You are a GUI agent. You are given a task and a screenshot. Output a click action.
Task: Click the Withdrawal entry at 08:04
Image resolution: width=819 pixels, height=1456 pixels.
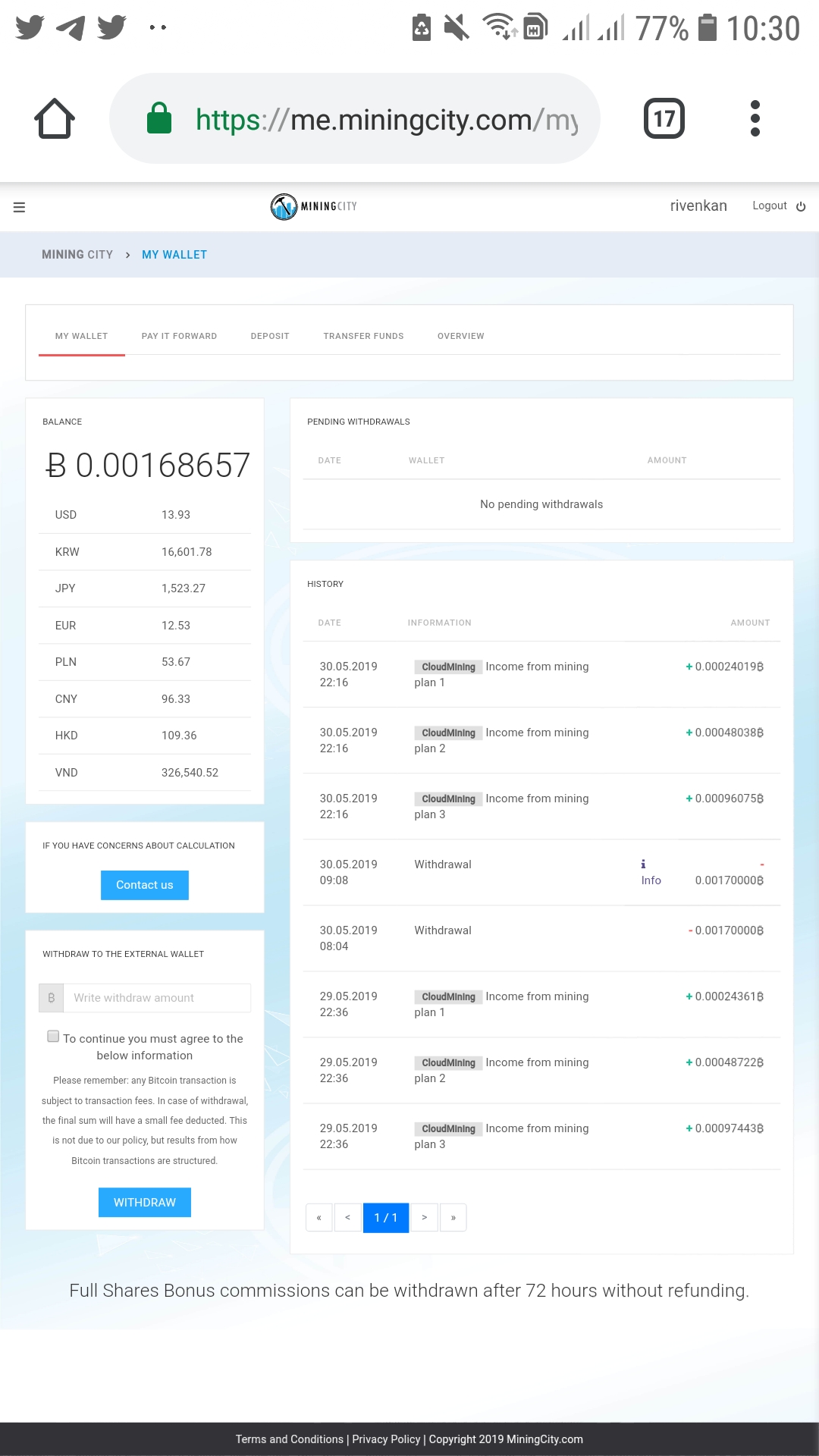443,930
